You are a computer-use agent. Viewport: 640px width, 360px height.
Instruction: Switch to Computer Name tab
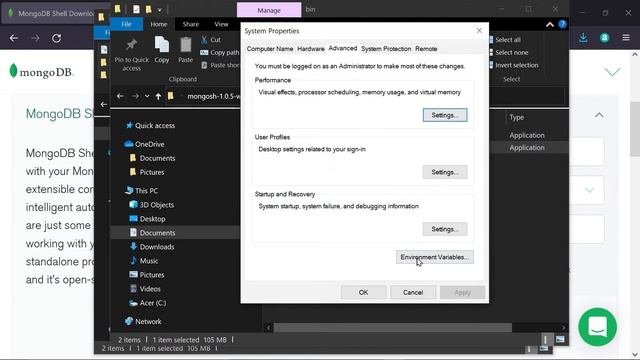[269, 49]
